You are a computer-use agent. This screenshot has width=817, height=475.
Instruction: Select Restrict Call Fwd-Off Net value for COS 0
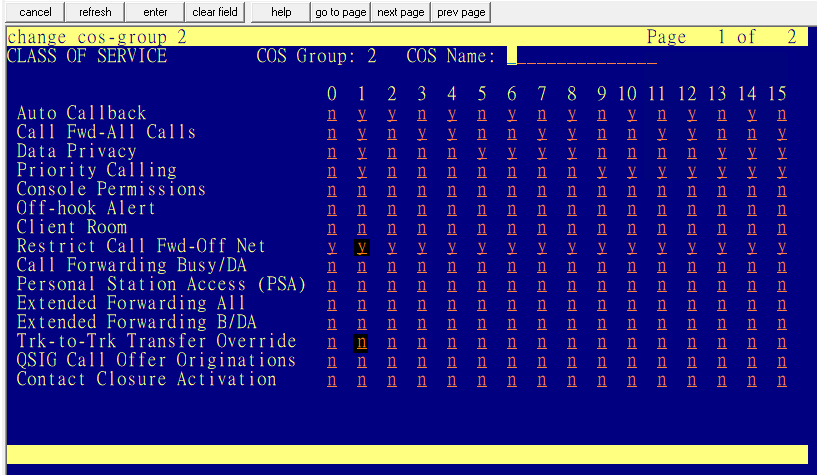pyautogui.click(x=332, y=247)
